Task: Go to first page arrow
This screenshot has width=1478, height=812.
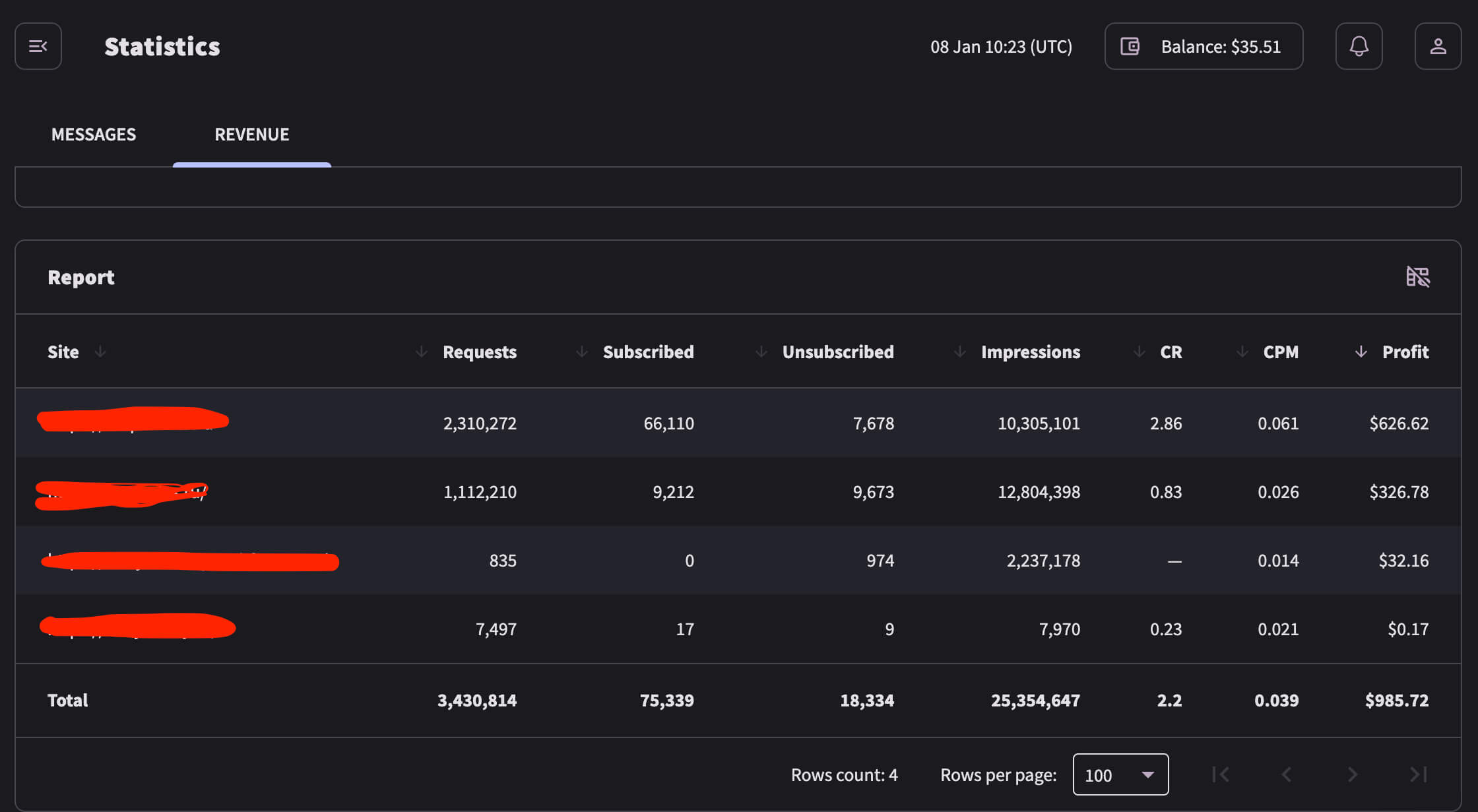Action: [1221, 774]
